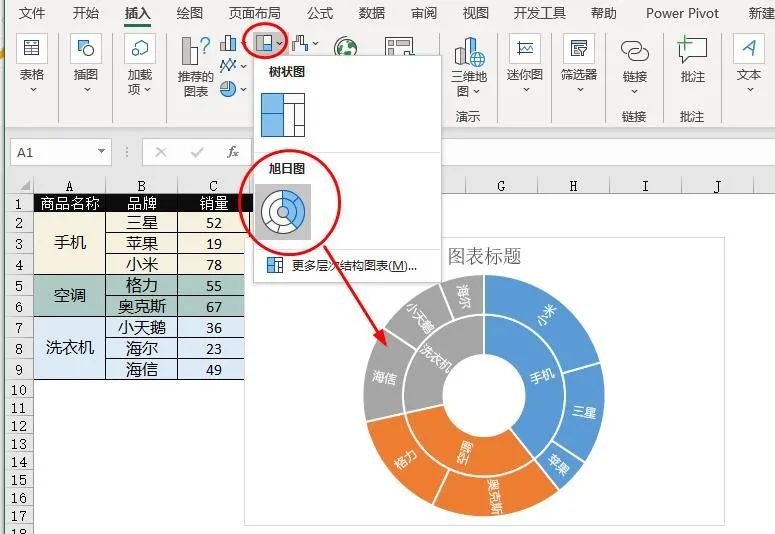Select cell with value 49
The height and width of the screenshot is (534, 775).
pos(214,369)
